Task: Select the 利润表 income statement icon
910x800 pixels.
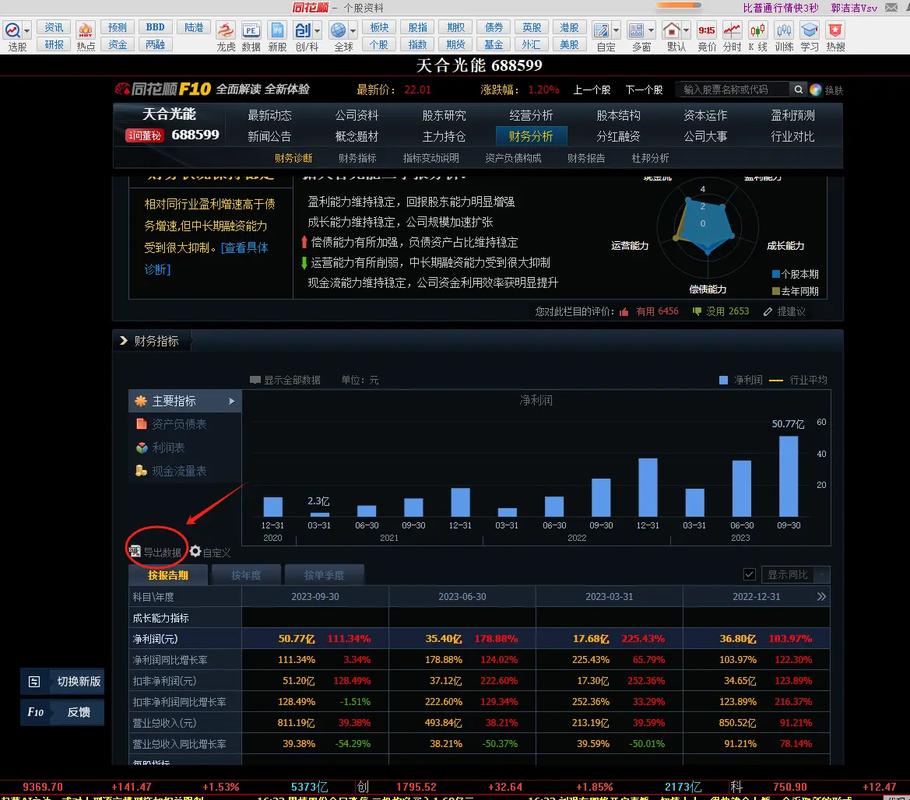Action: point(140,448)
